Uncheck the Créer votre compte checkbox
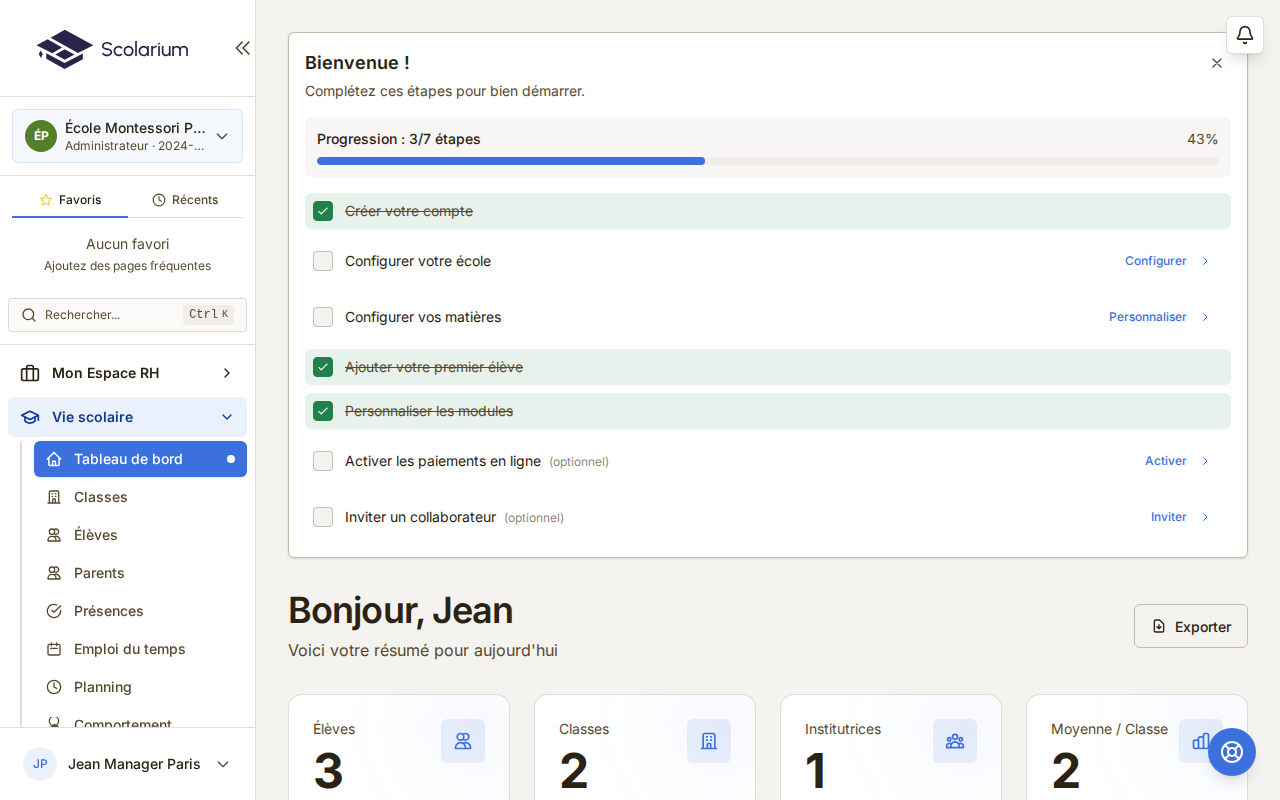 (x=323, y=211)
